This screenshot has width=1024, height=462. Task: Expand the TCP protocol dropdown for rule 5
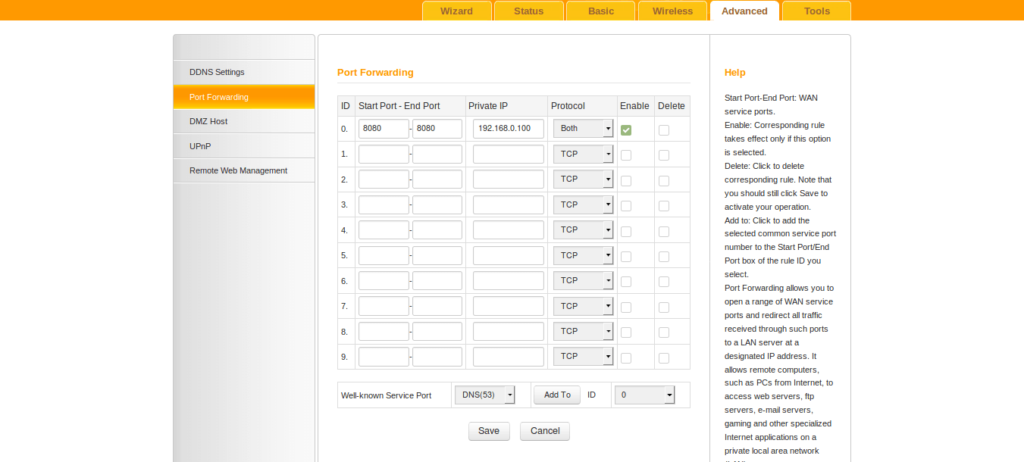[583, 255]
